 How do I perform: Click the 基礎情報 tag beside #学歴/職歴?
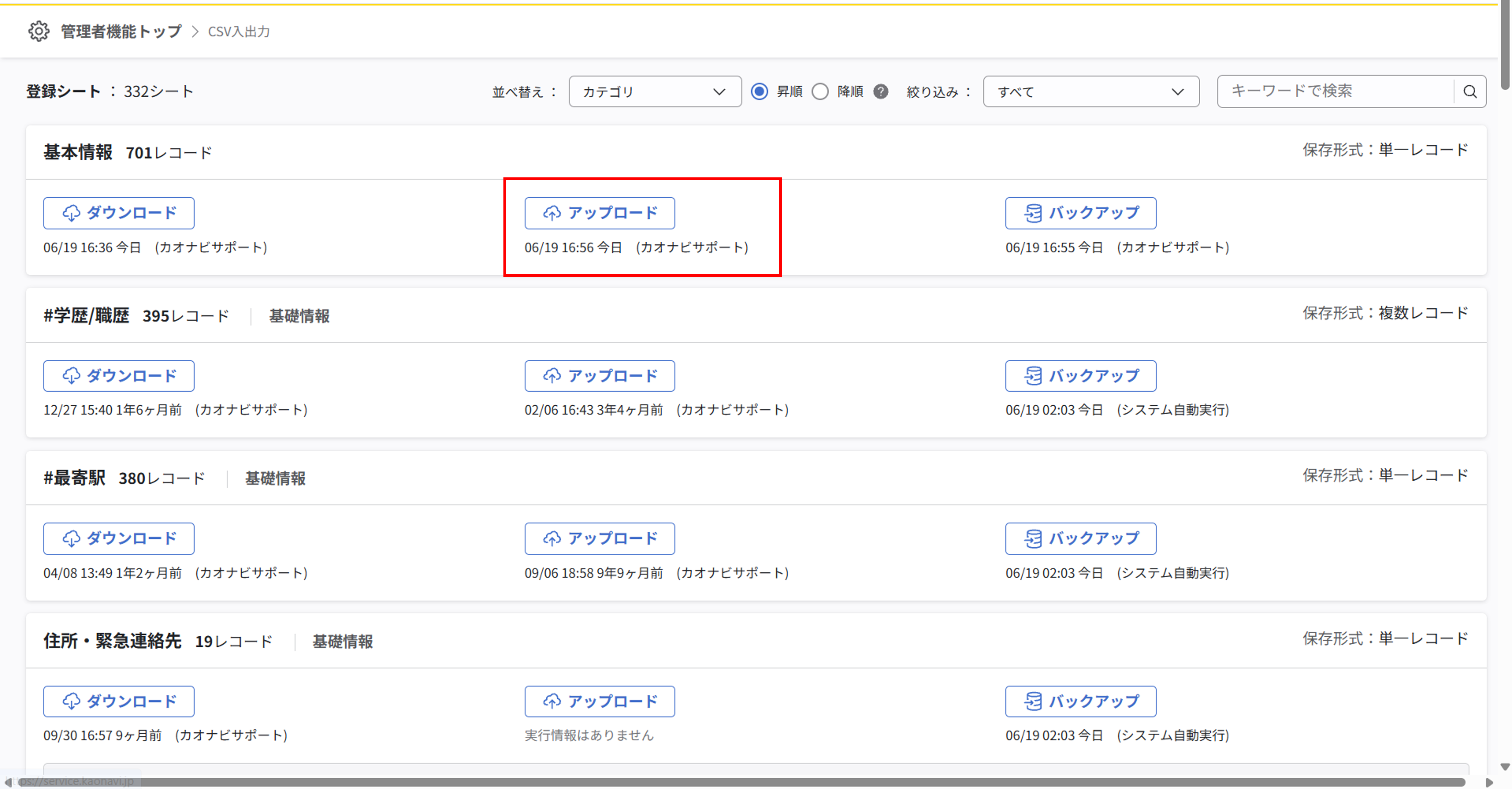coord(299,316)
